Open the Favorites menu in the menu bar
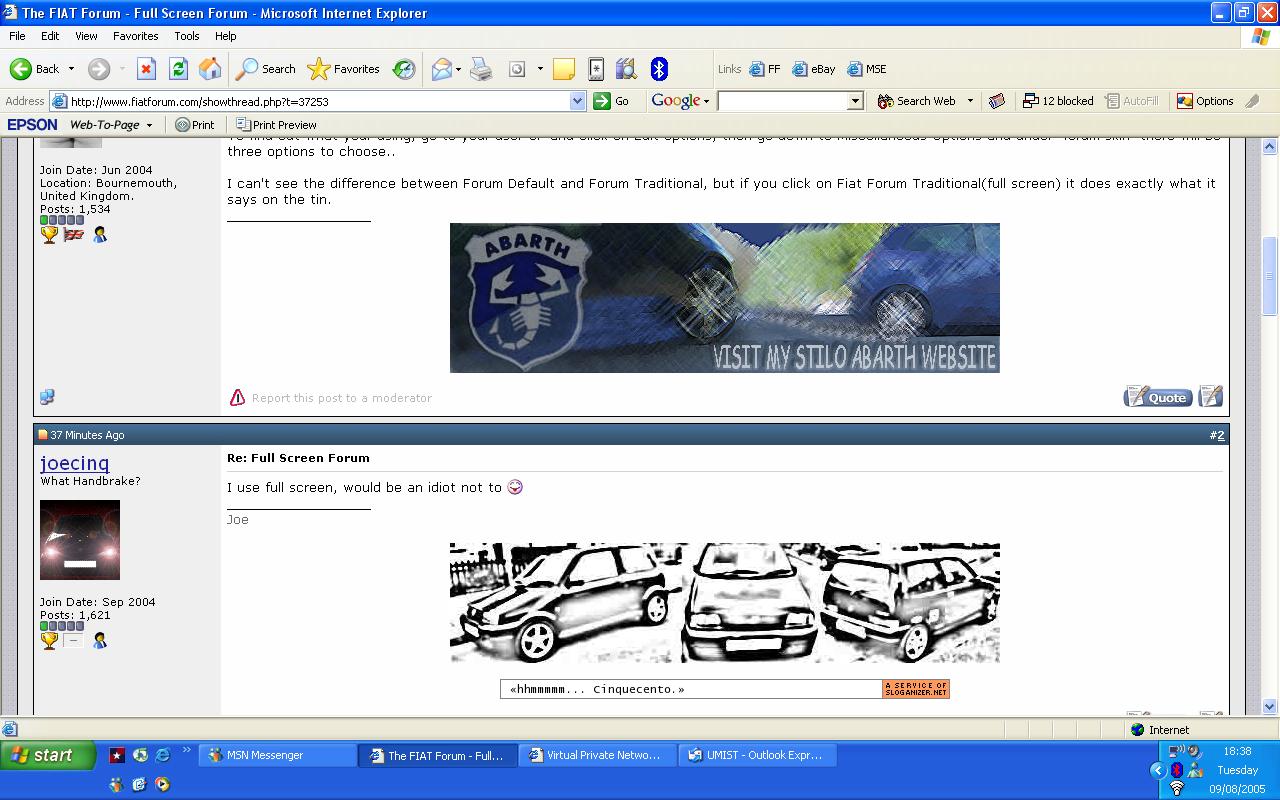The height and width of the screenshot is (800, 1280). [135, 36]
